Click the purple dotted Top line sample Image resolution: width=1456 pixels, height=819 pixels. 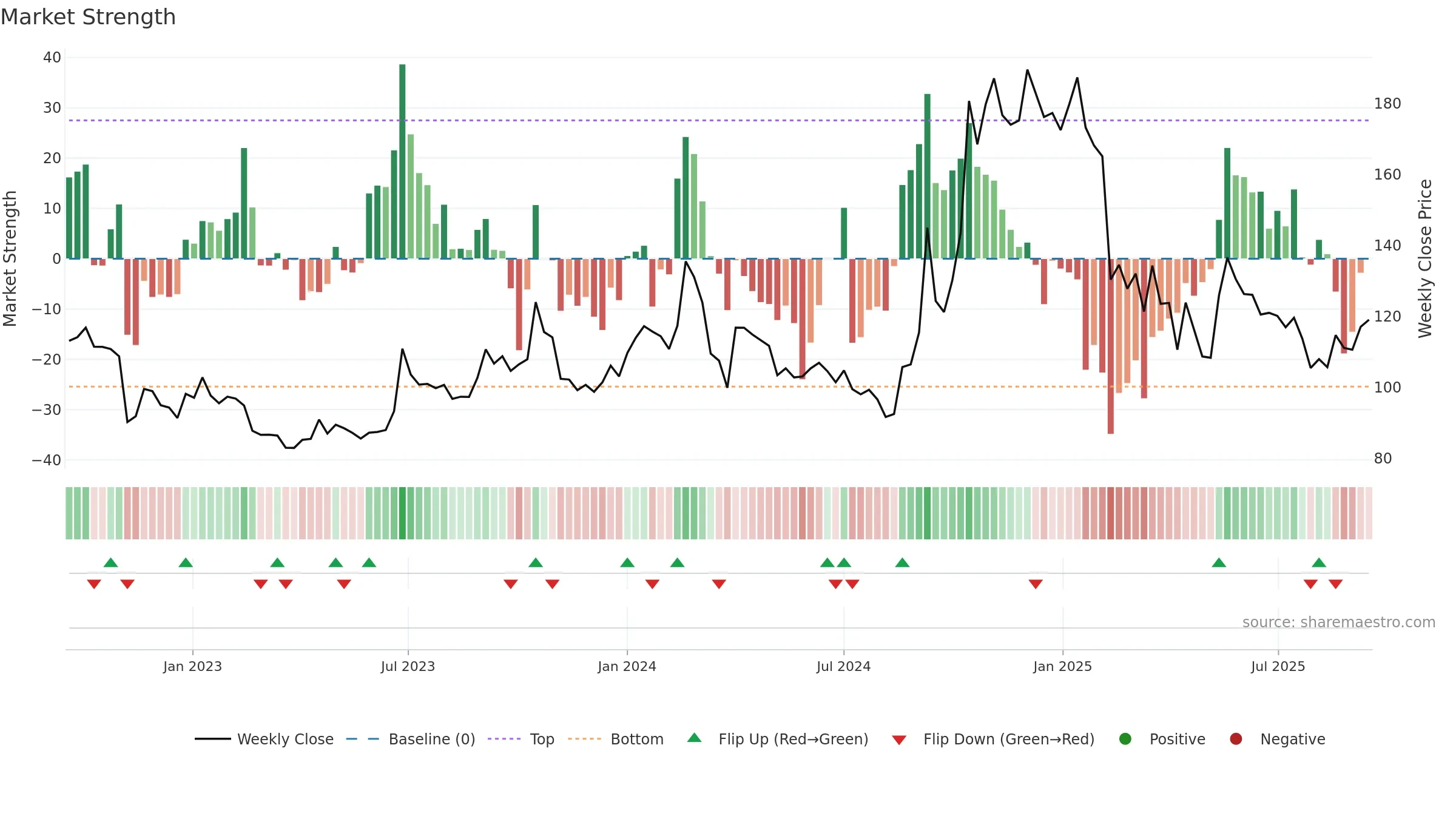pyautogui.click(x=504, y=739)
